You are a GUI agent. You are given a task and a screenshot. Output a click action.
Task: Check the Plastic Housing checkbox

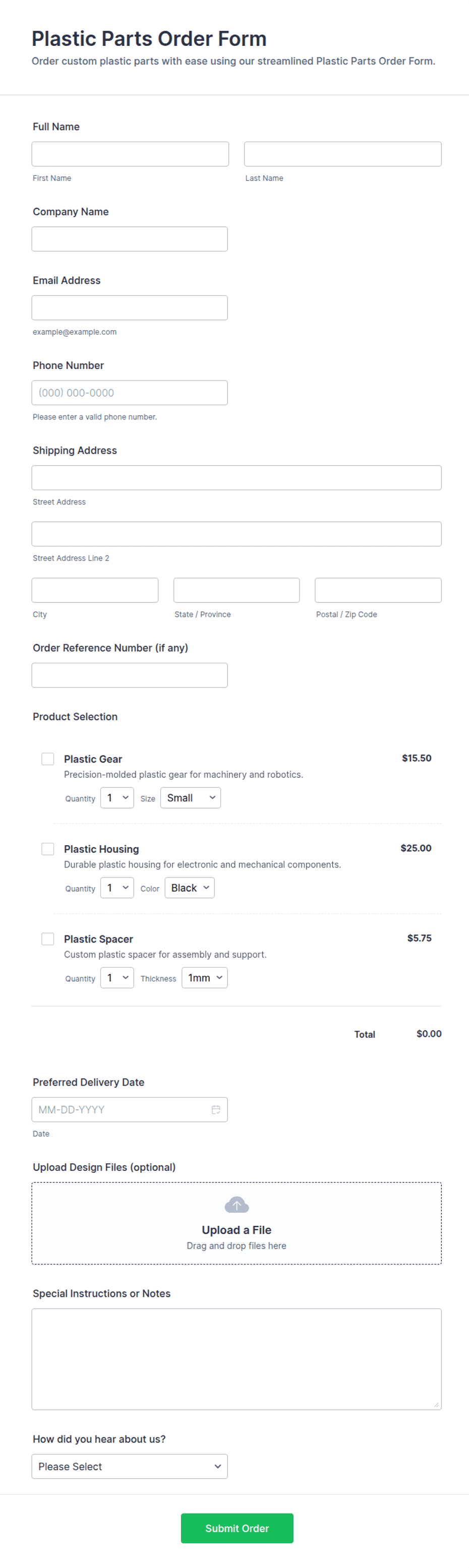click(x=47, y=849)
